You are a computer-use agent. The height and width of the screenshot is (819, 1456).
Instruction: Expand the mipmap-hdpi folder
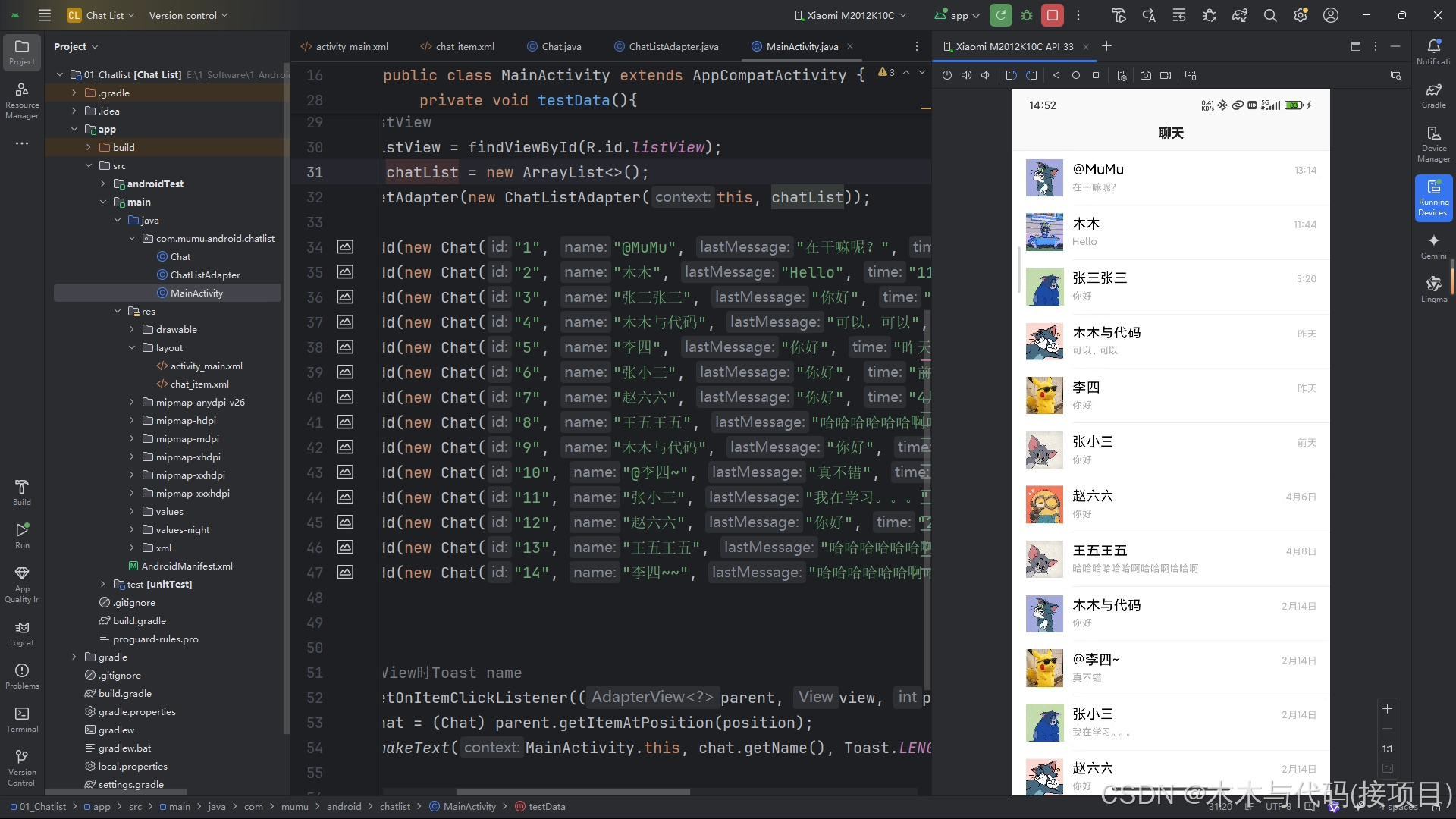(132, 420)
